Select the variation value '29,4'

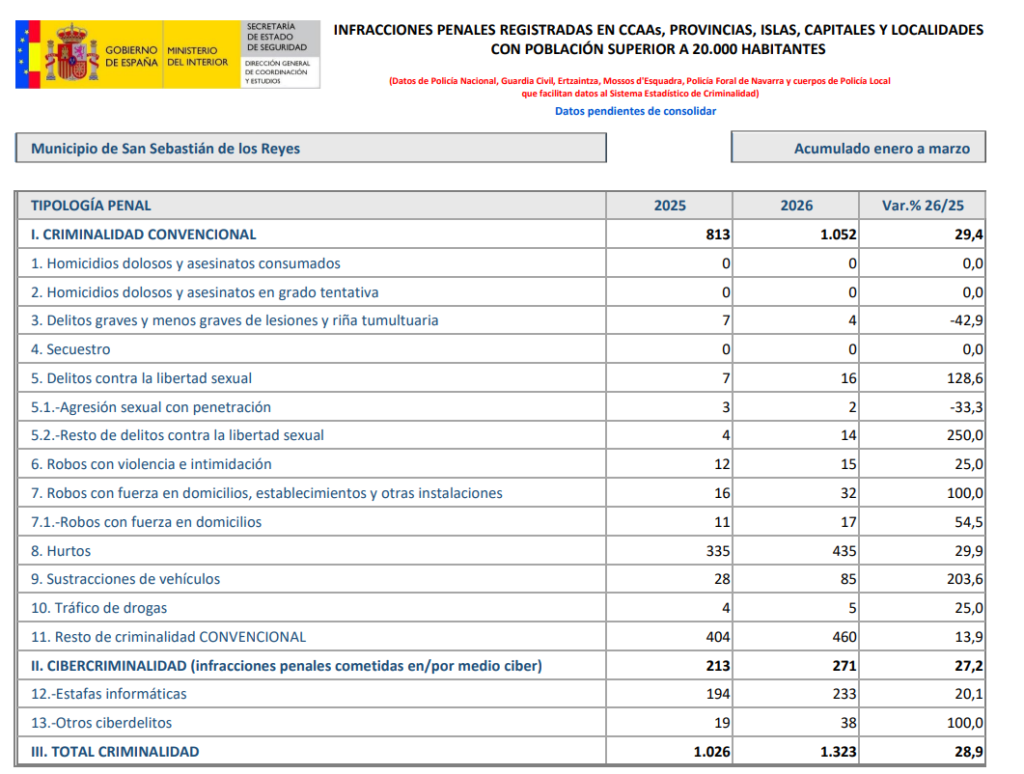(x=969, y=234)
